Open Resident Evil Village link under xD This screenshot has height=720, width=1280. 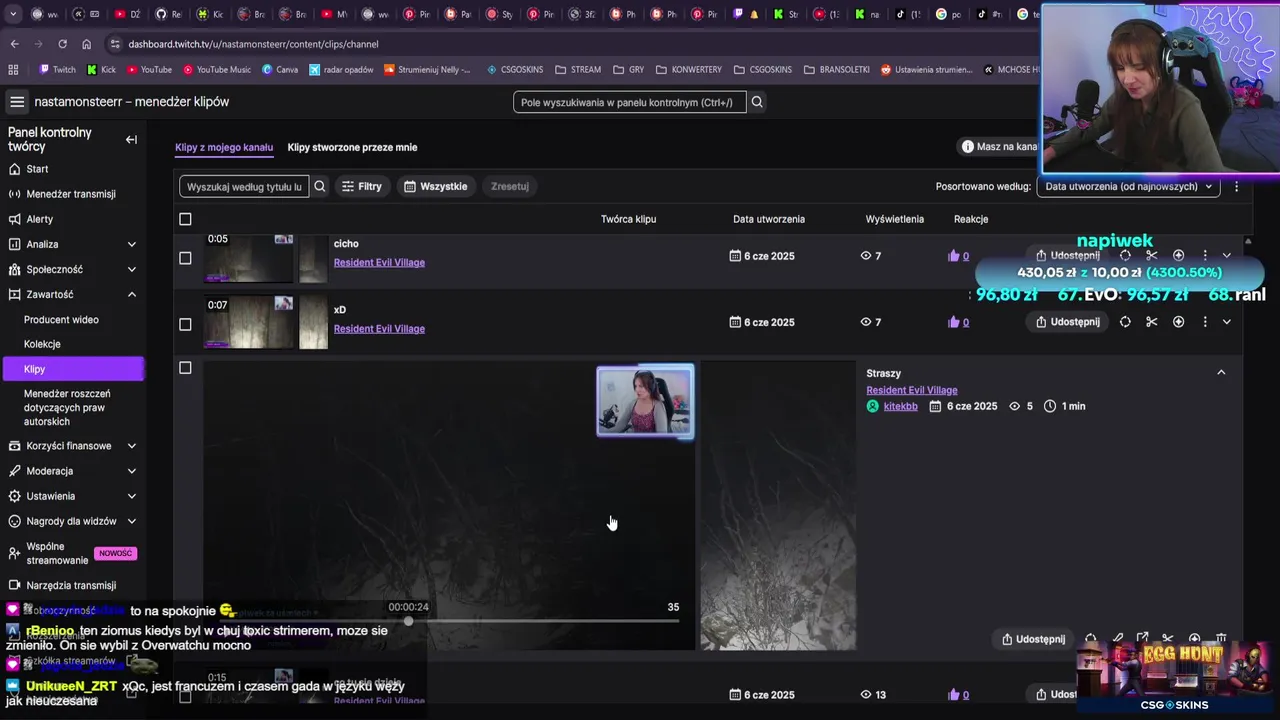click(379, 328)
